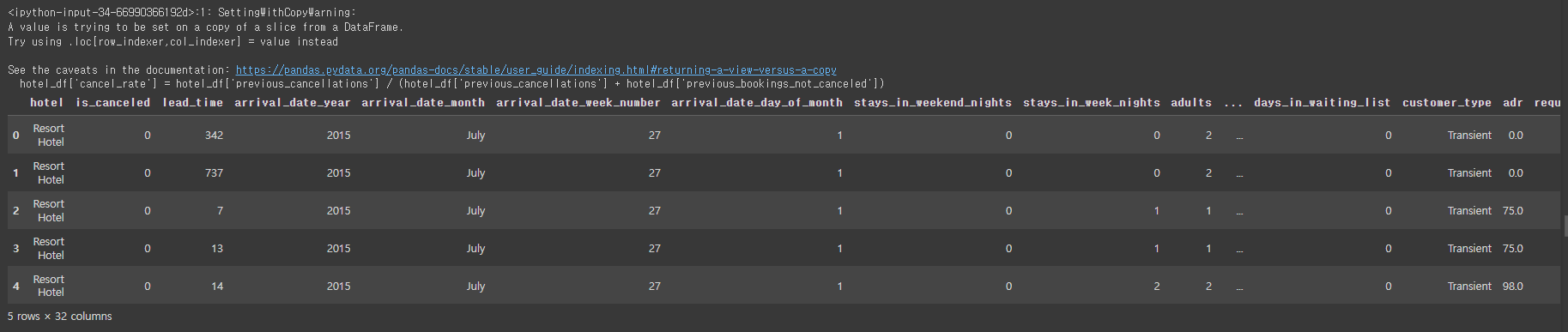Select lead_time value 7 in row 2
Viewport: 1568px width, 332px height.
(x=220, y=210)
